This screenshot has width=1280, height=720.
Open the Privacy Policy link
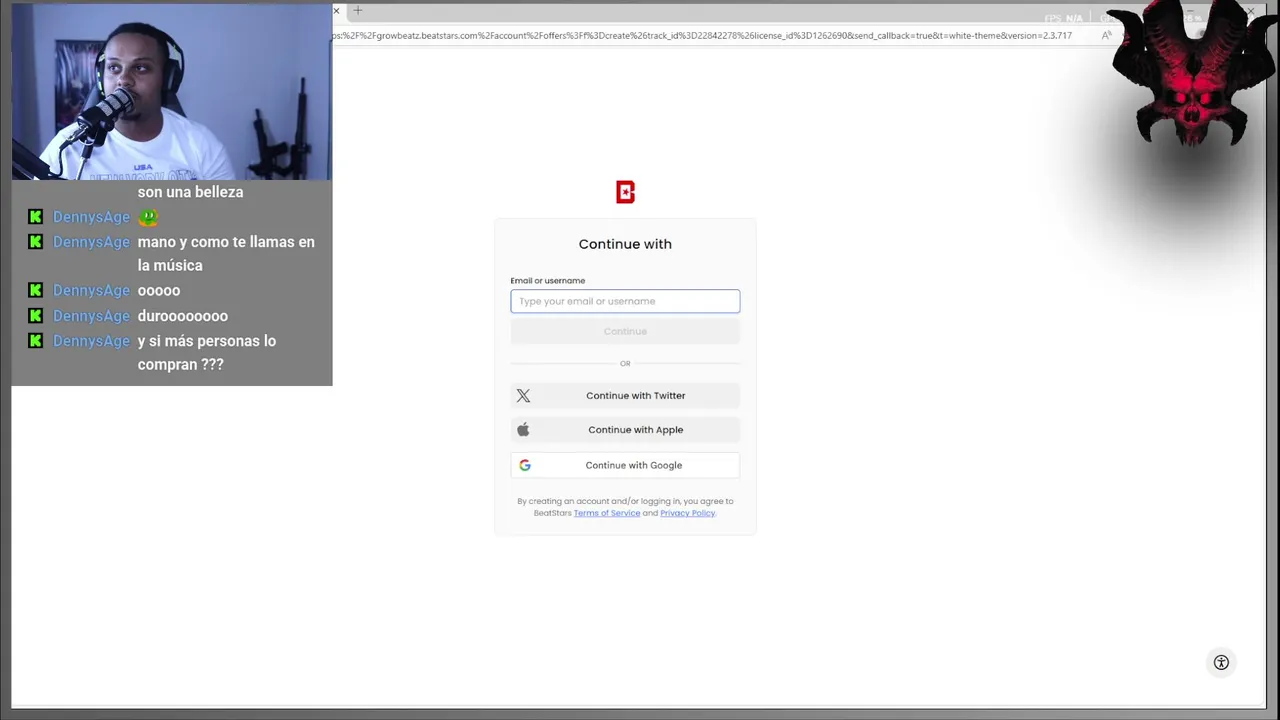click(x=687, y=513)
